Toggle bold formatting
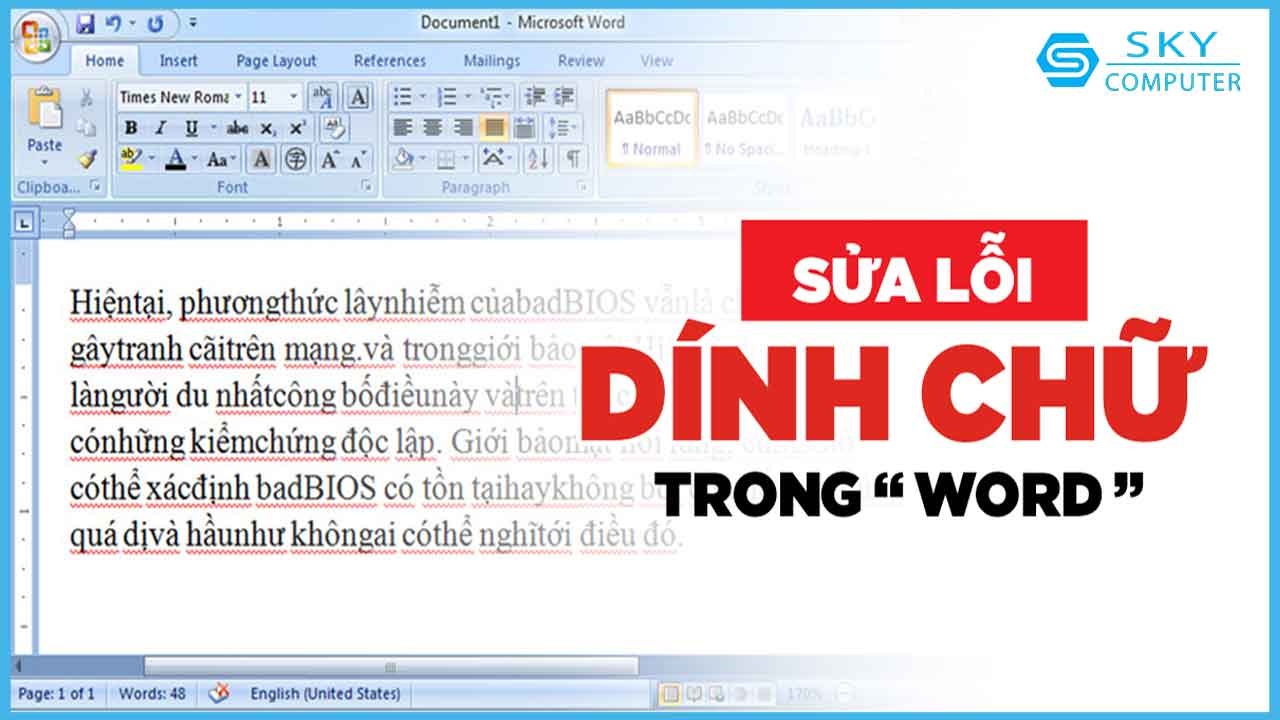The height and width of the screenshot is (720, 1280). coord(131,128)
